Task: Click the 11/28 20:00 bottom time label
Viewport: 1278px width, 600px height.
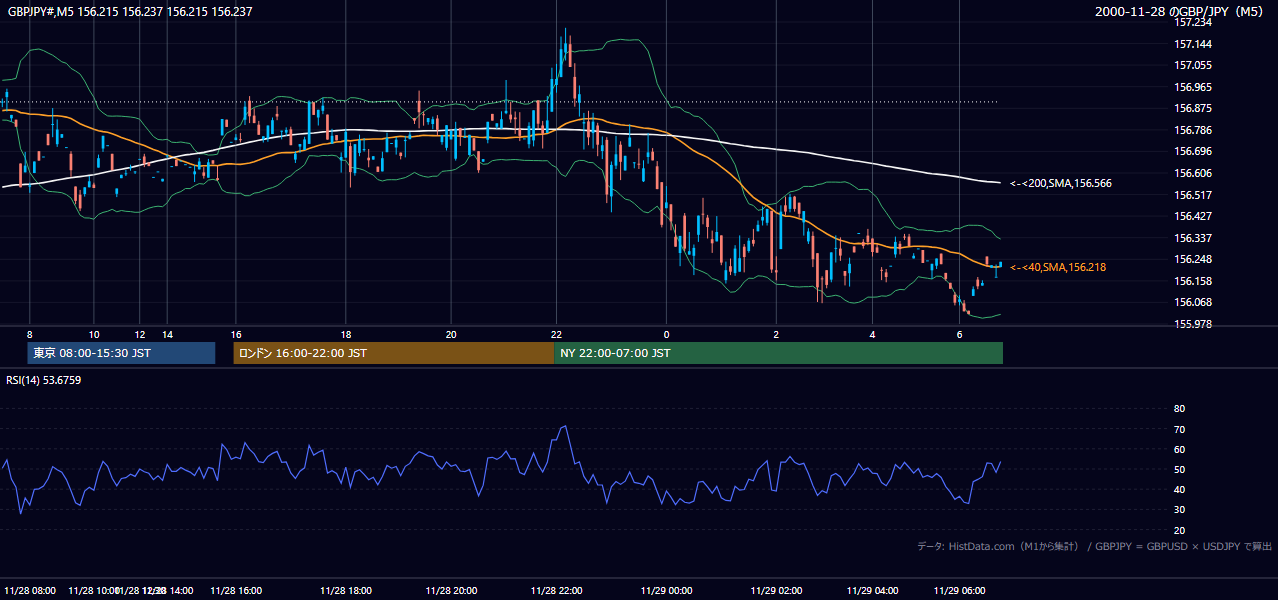Action: 451,590
